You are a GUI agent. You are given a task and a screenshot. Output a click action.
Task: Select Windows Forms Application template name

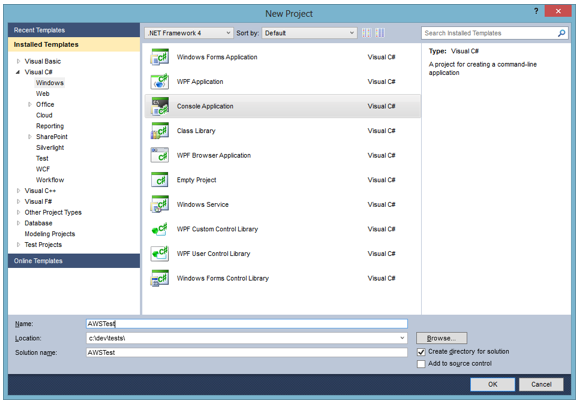[x=217, y=57]
